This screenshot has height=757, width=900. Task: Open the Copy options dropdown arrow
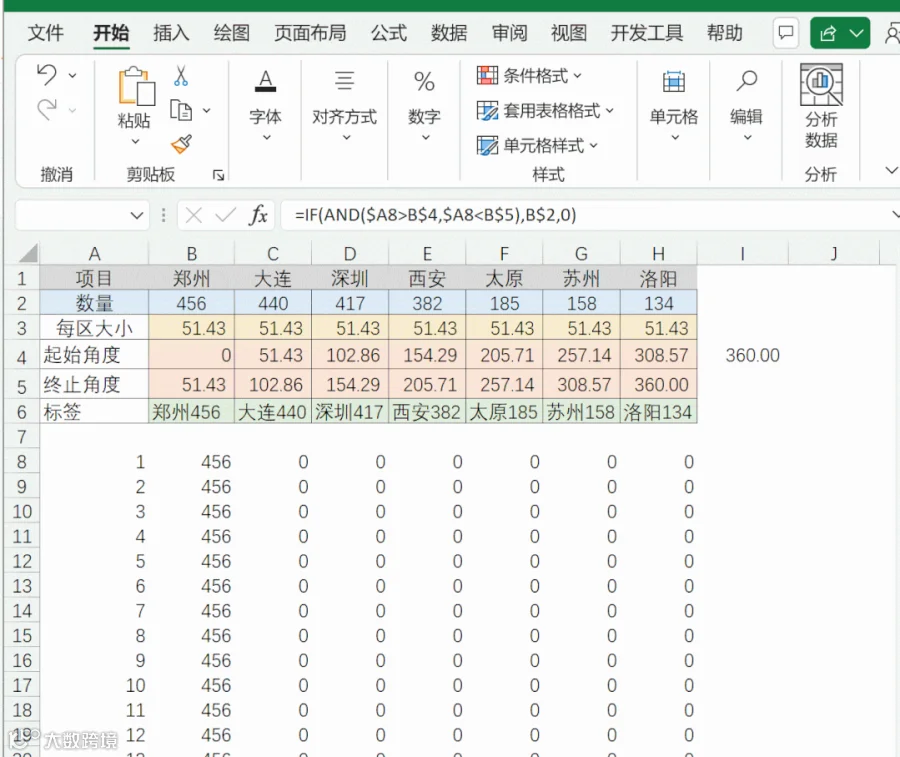click(207, 110)
